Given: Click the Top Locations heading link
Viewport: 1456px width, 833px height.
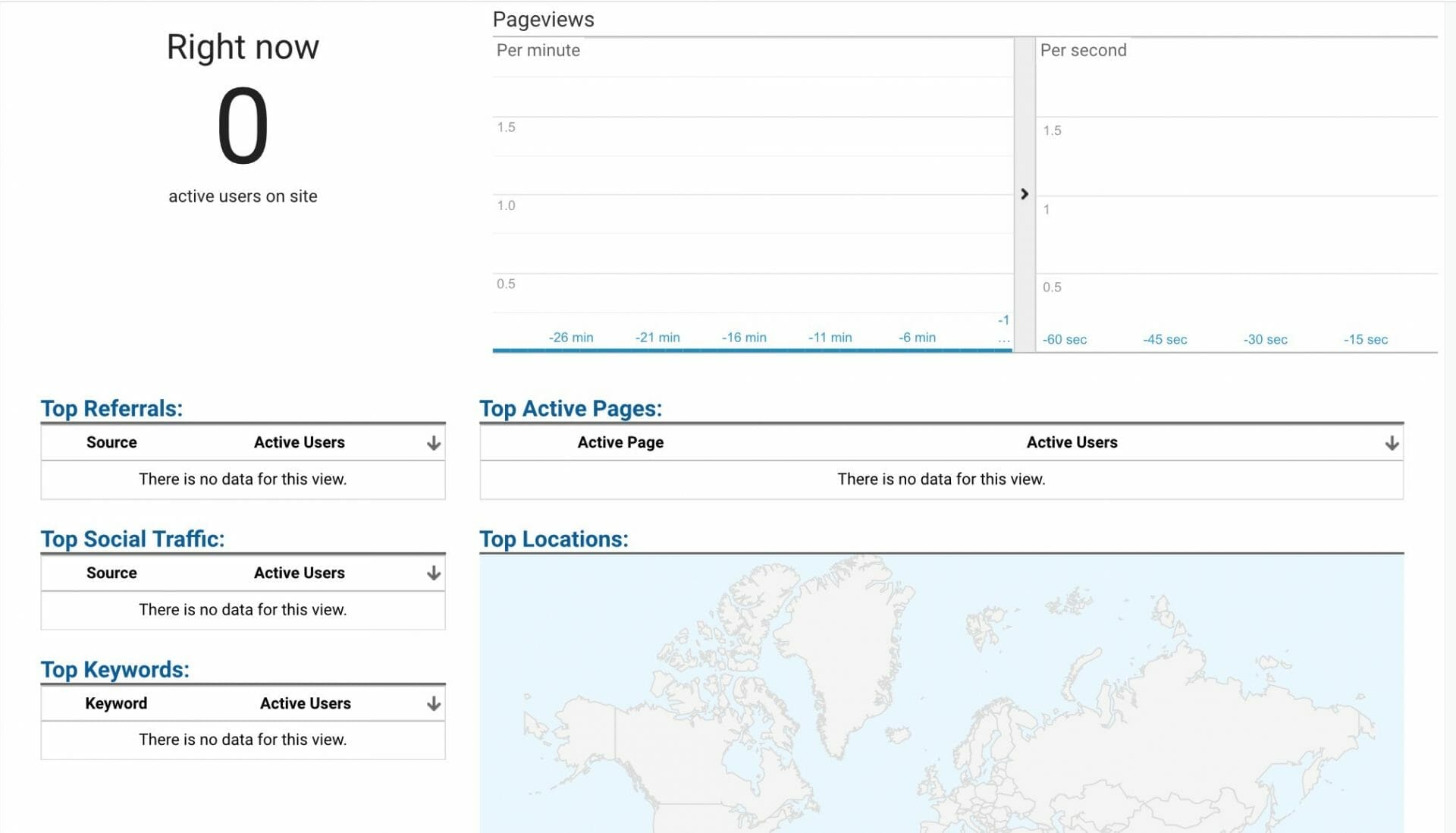Looking at the screenshot, I should 554,539.
